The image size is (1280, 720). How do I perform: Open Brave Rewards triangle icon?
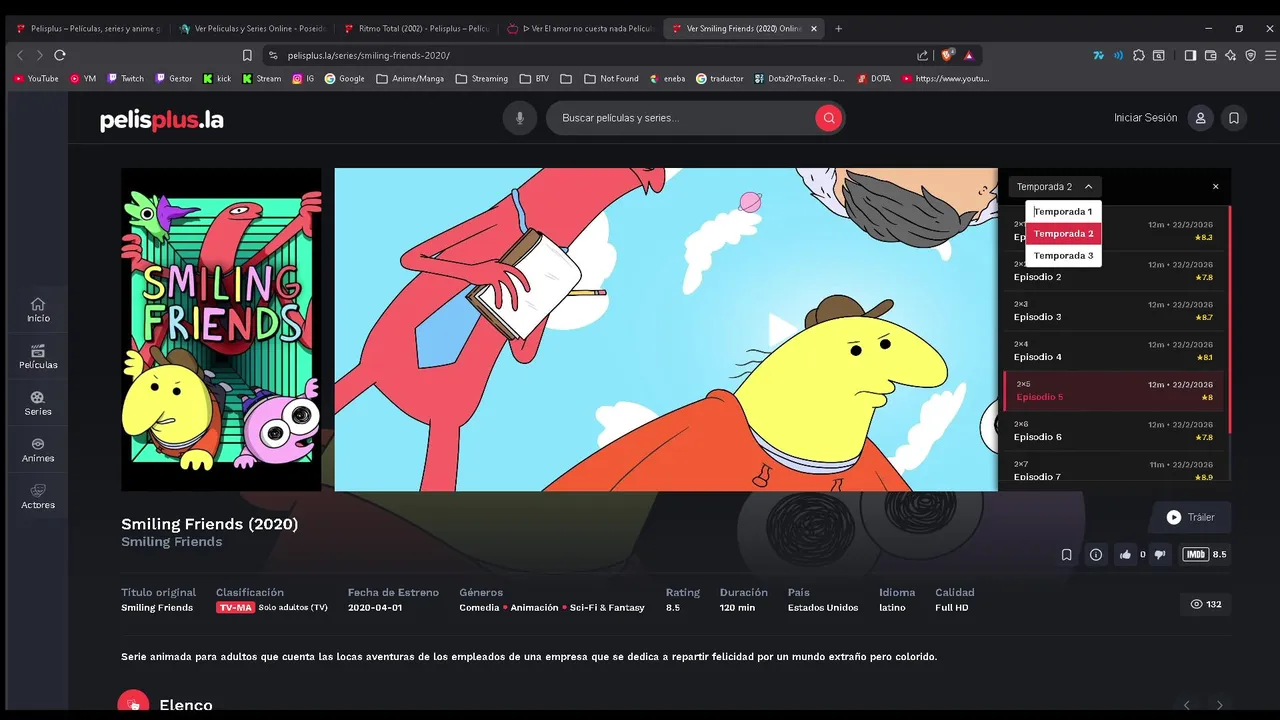click(x=968, y=55)
